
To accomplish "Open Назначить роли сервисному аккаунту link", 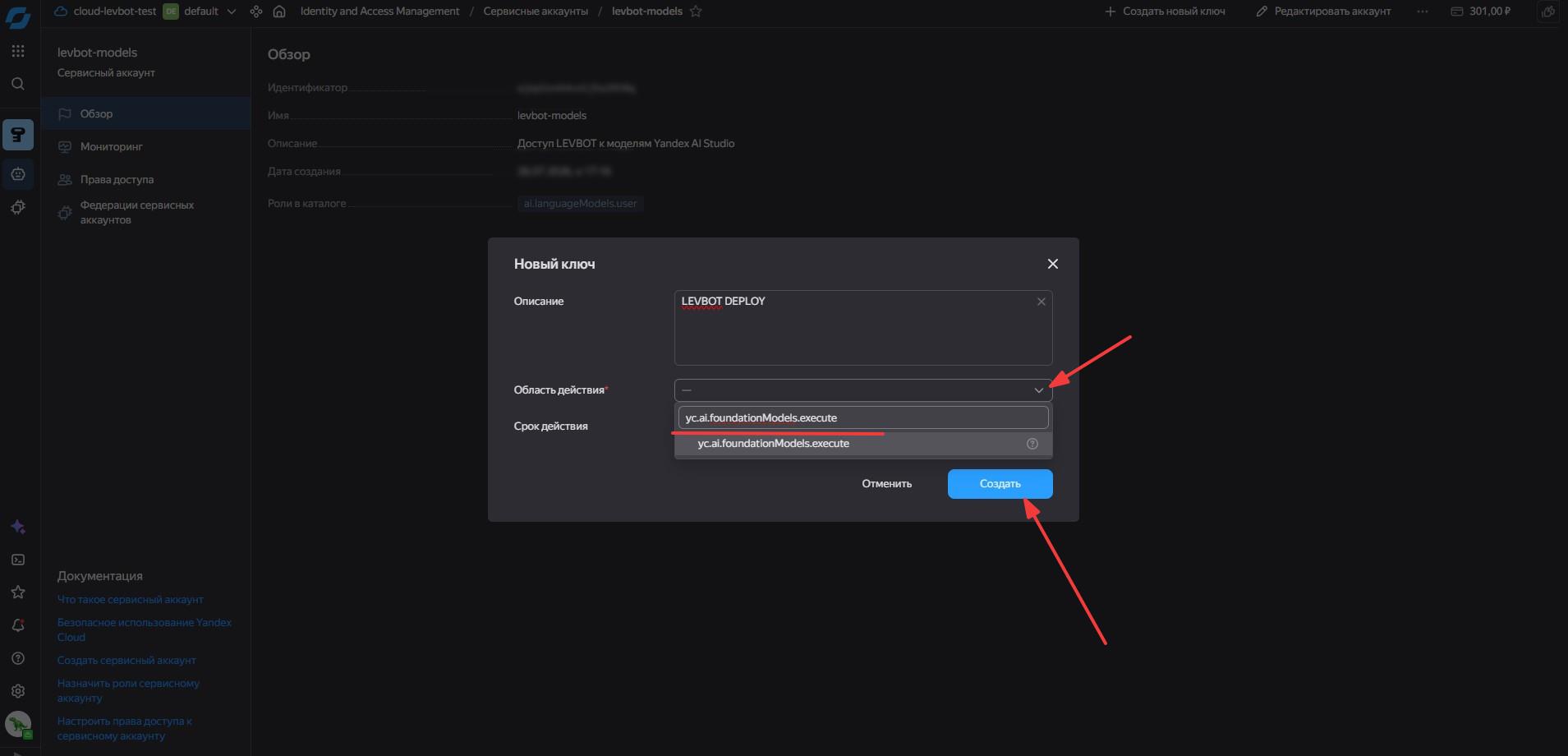I will point(128,691).
